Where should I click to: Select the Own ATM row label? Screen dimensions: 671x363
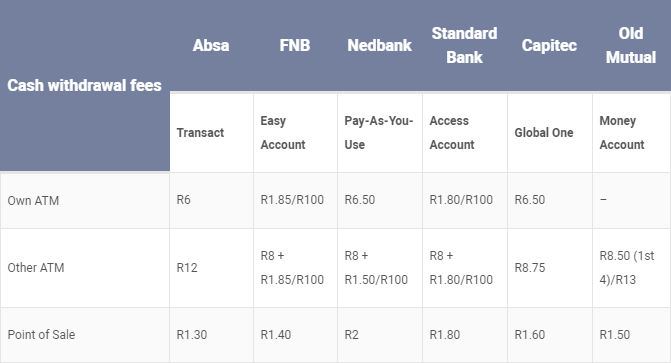click(33, 200)
